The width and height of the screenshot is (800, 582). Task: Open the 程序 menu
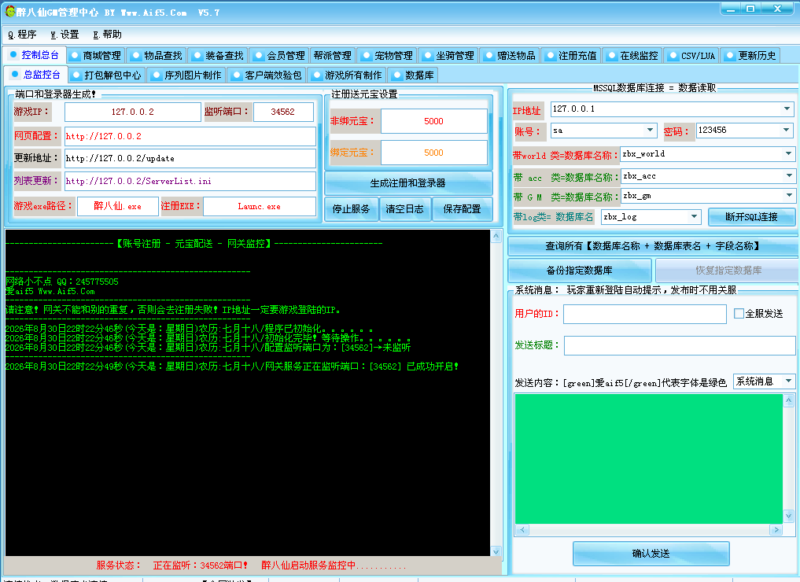pyautogui.click(x=22, y=35)
